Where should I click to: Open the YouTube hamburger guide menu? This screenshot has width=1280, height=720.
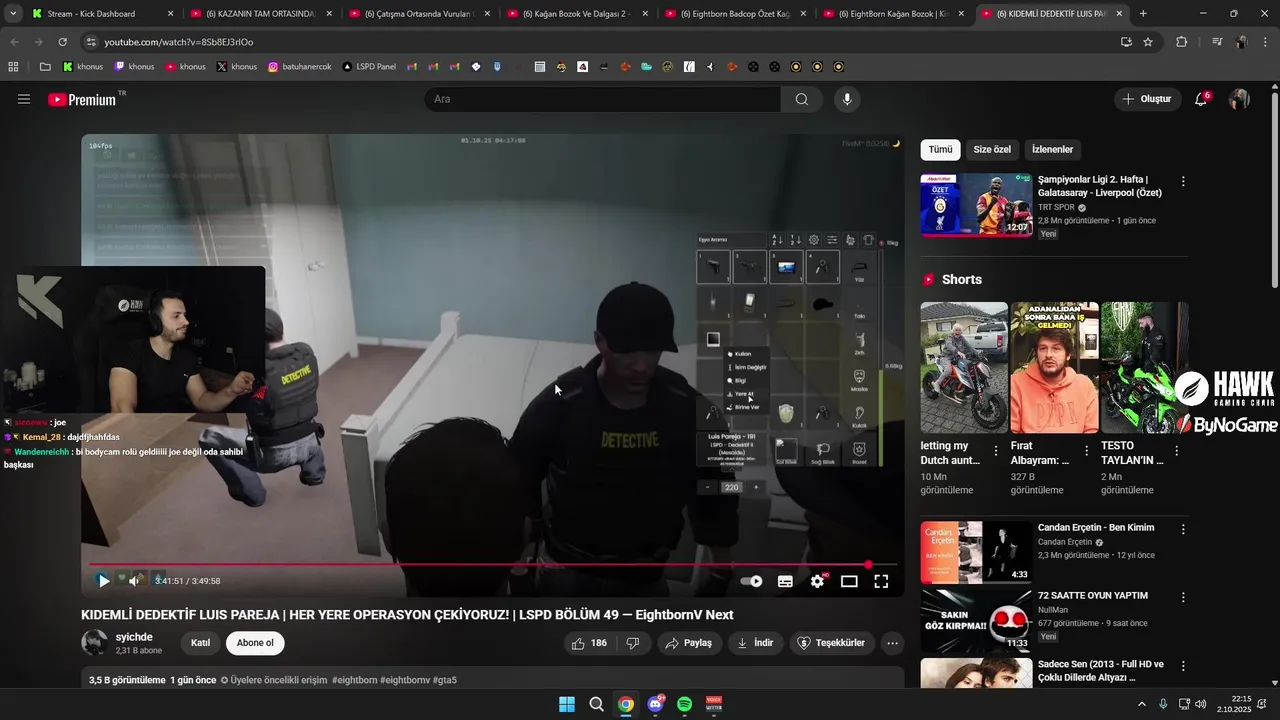tap(24, 99)
